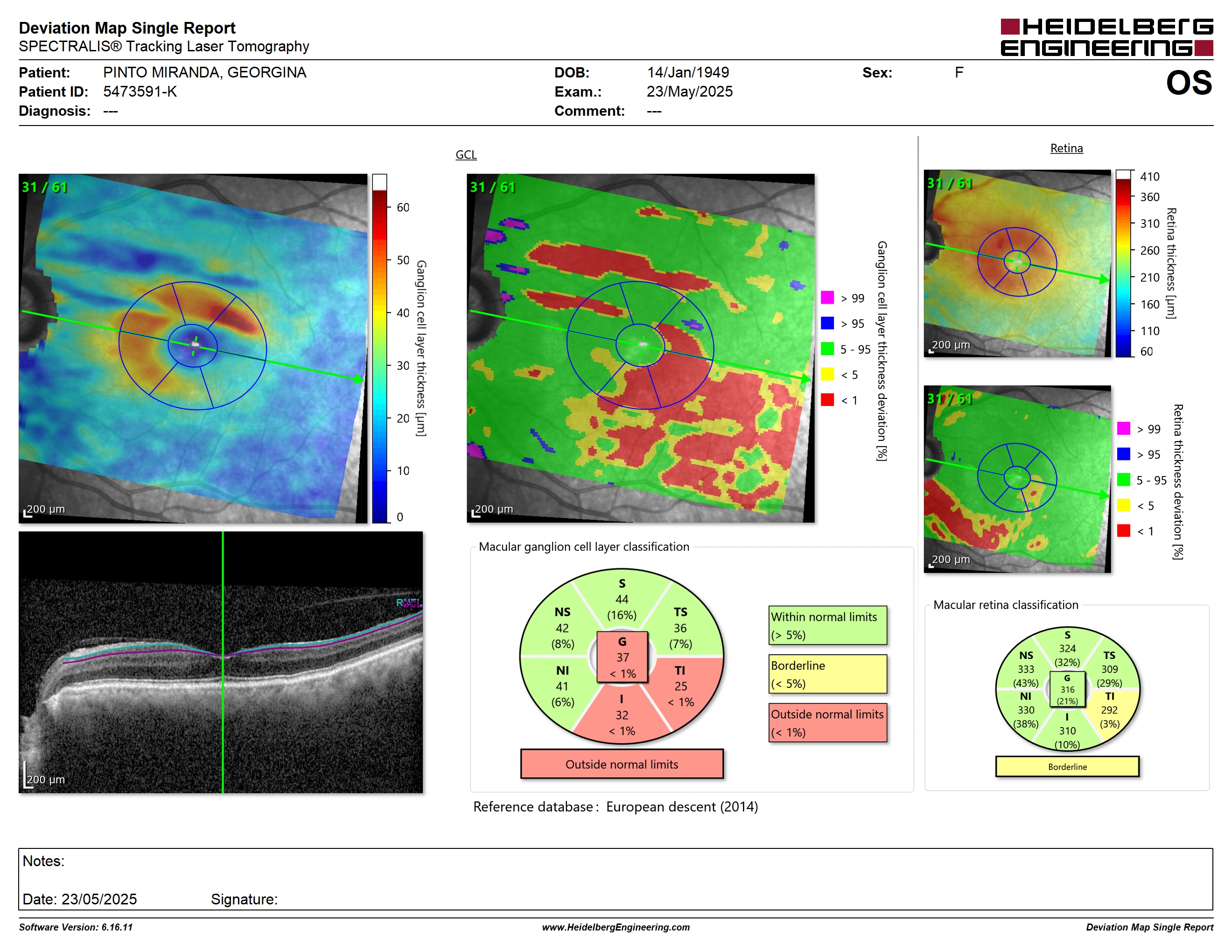Click the '31 / 61' label on GCL thickness map
1232x952 pixels.
tap(44, 187)
